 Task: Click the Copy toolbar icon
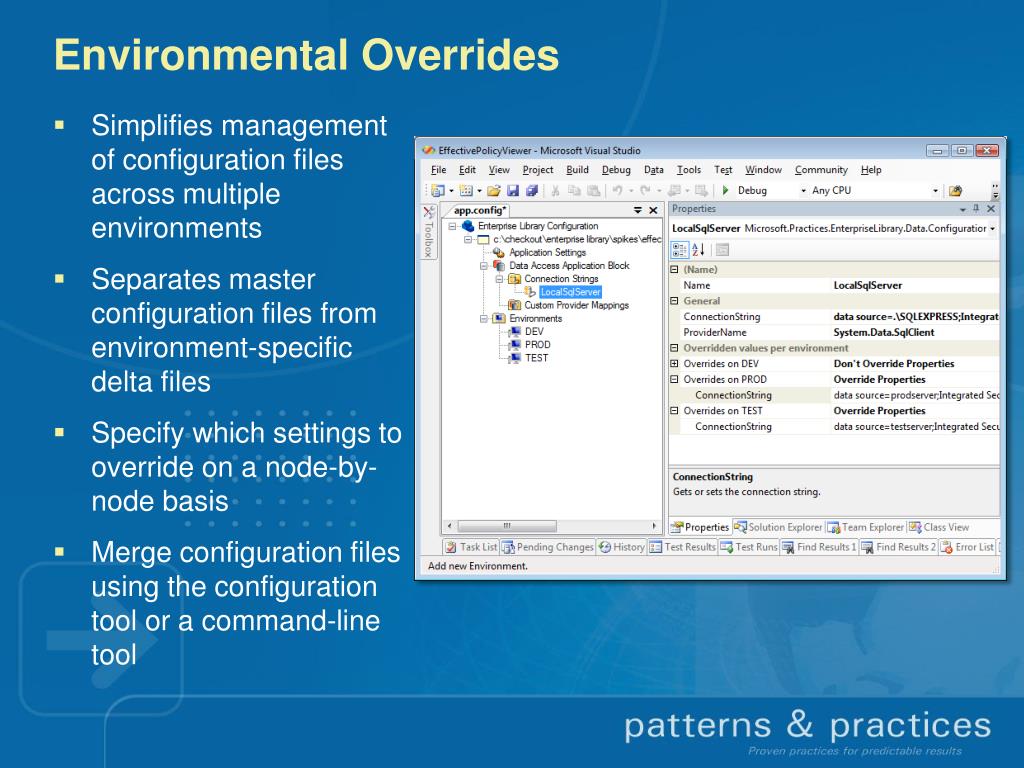coord(574,191)
